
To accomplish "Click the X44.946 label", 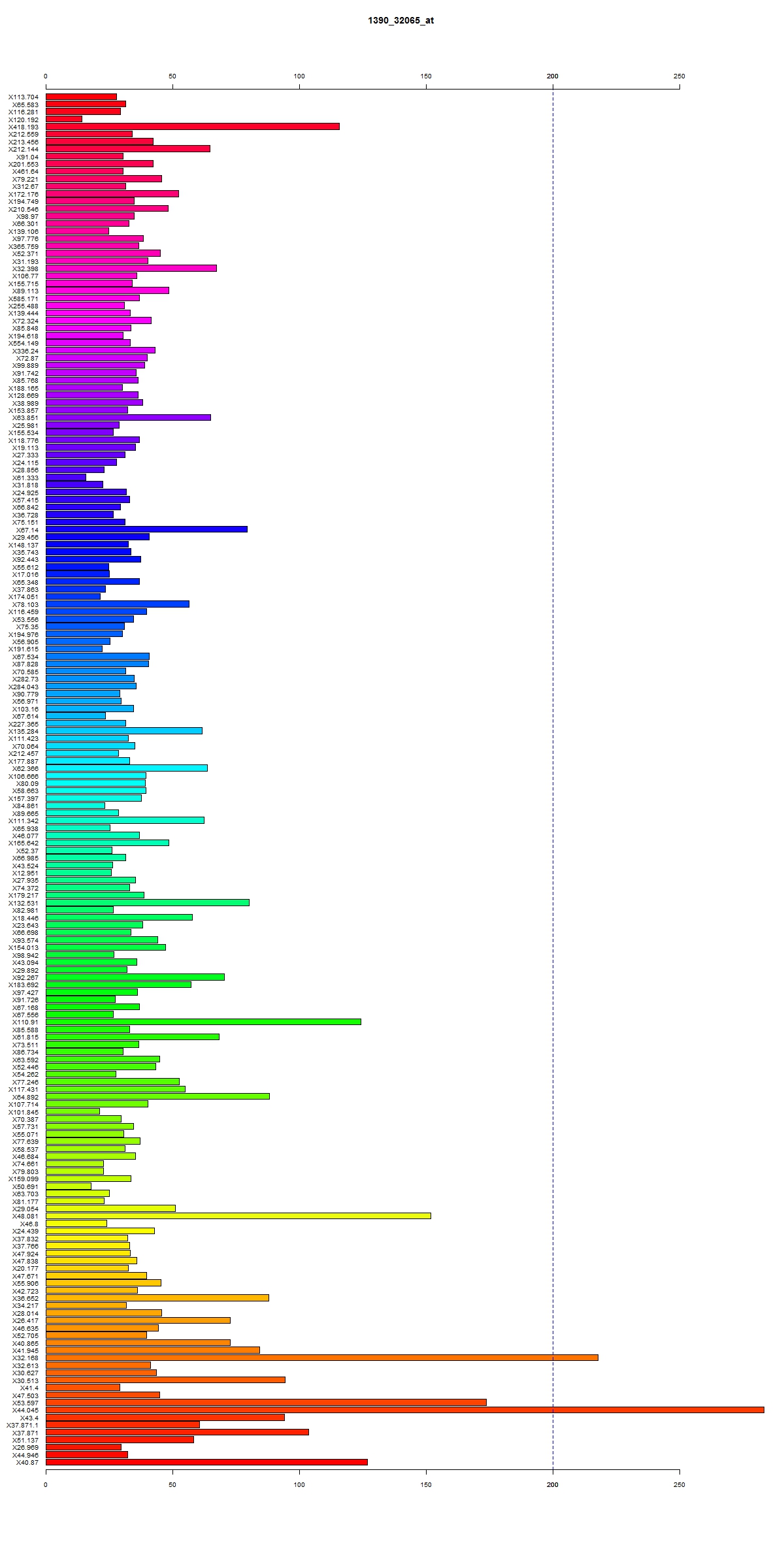I will [x=25, y=1456].
